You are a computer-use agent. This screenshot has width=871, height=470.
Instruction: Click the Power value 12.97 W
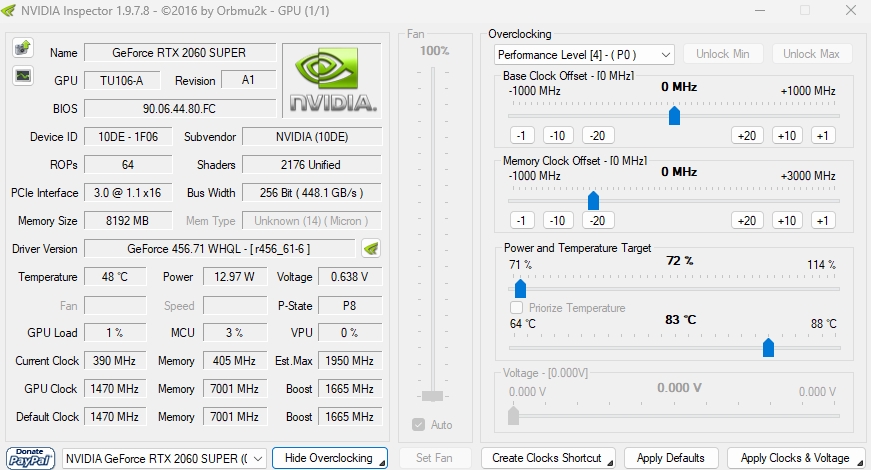234,277
